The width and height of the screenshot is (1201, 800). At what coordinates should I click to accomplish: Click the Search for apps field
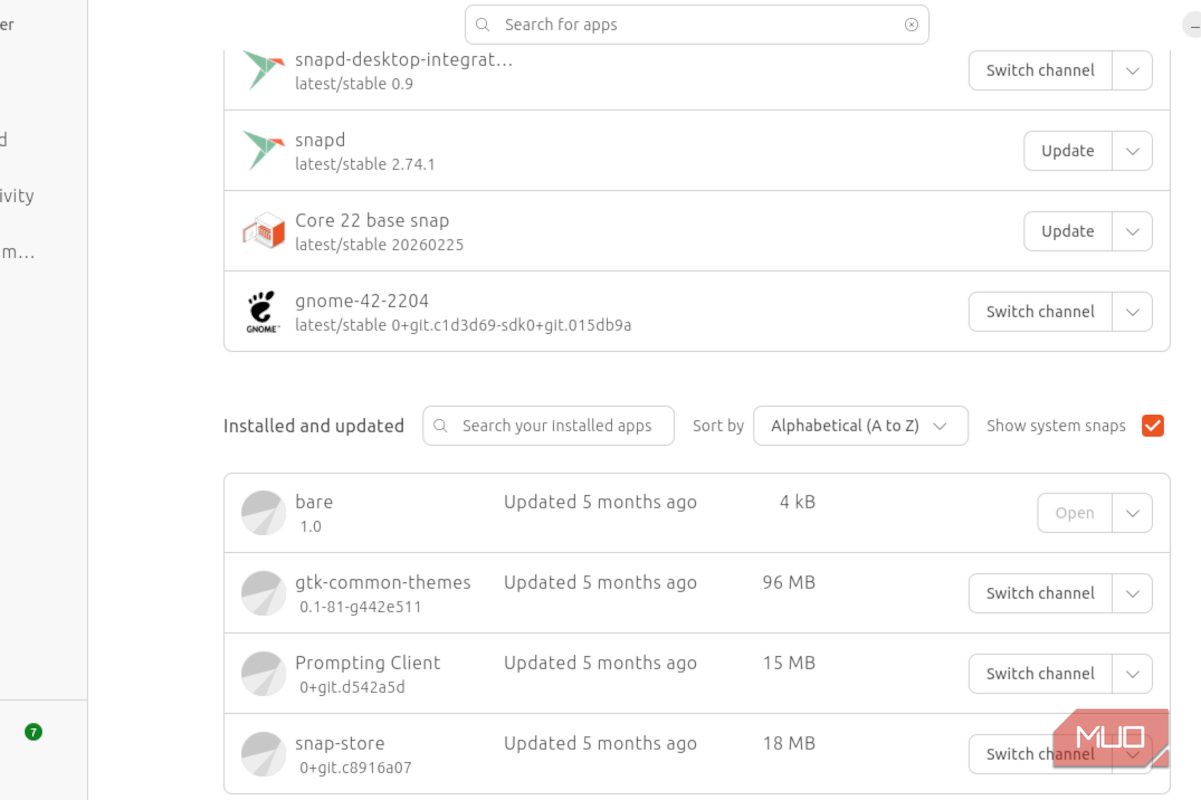pyautogui.click(x=697, y=25)
